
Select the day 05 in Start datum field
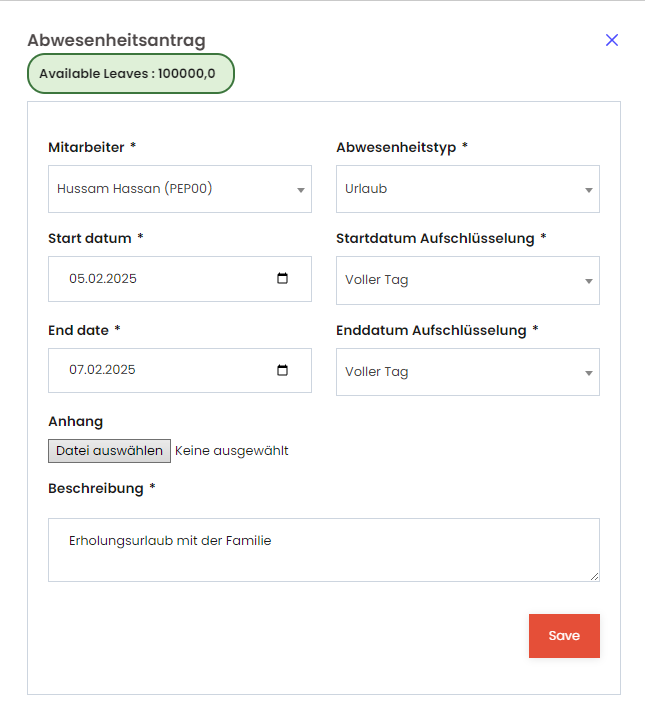click(x=77, y=279)
